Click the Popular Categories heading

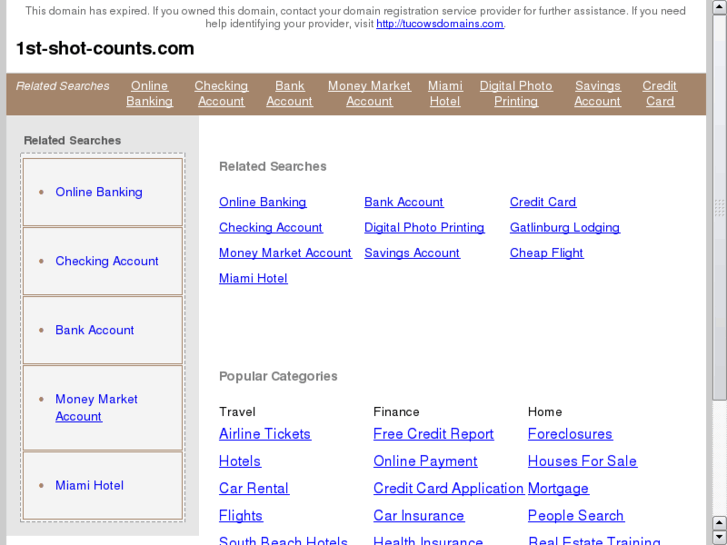click(x=278, y=376)
